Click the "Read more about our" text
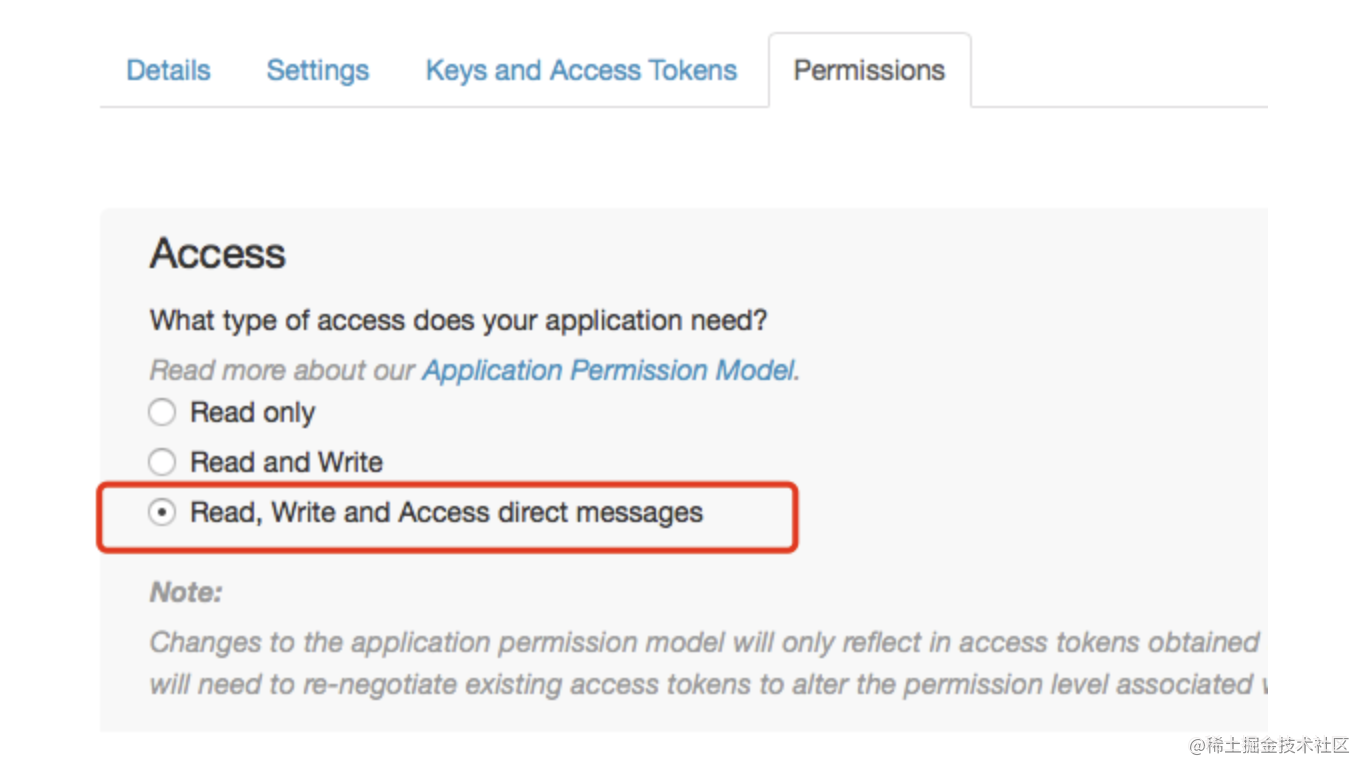The height and width of the screenshot is (778, 1372). (x=282, y=370)
